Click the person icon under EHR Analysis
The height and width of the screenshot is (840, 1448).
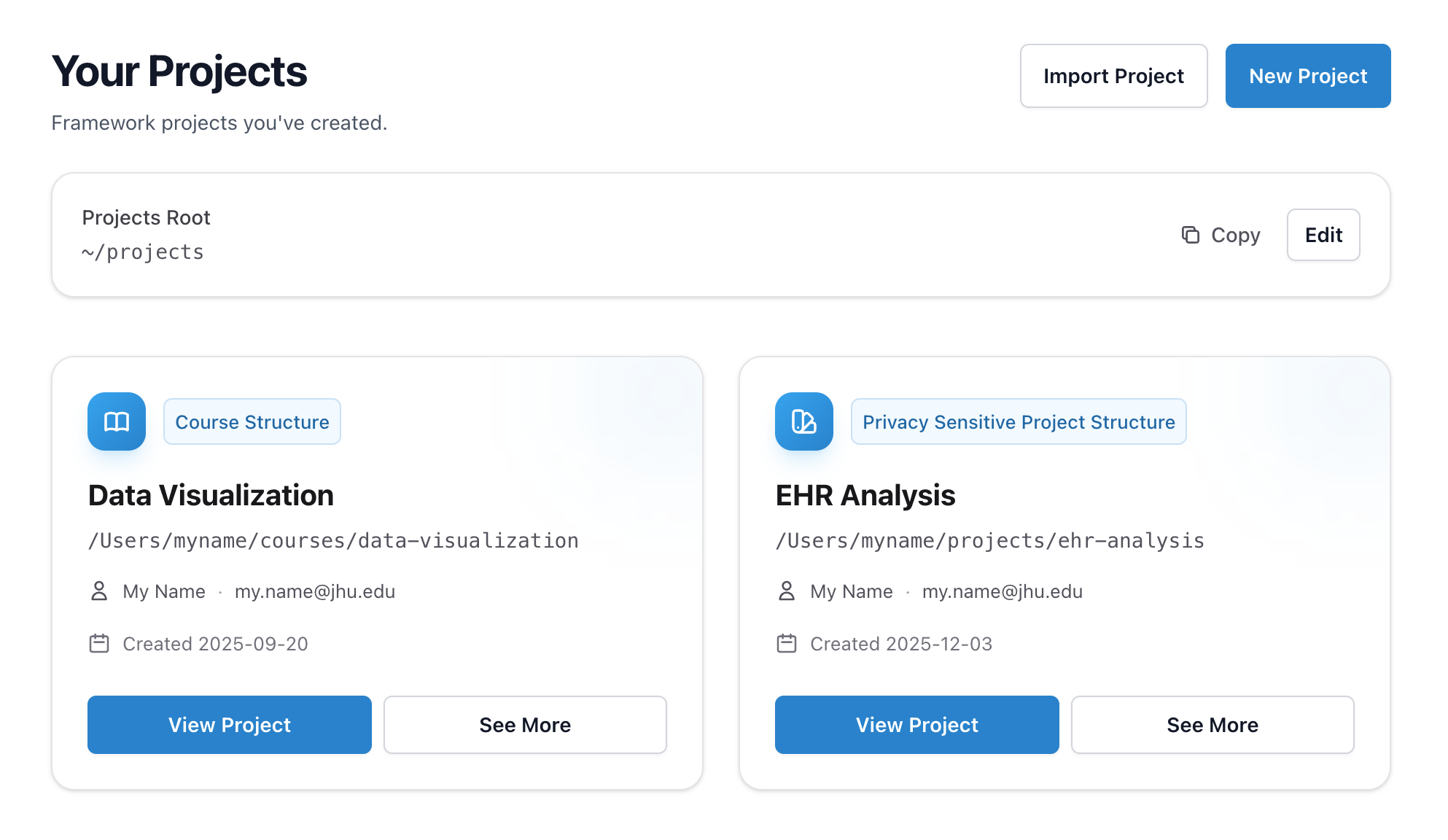click(x=787, y=591)
